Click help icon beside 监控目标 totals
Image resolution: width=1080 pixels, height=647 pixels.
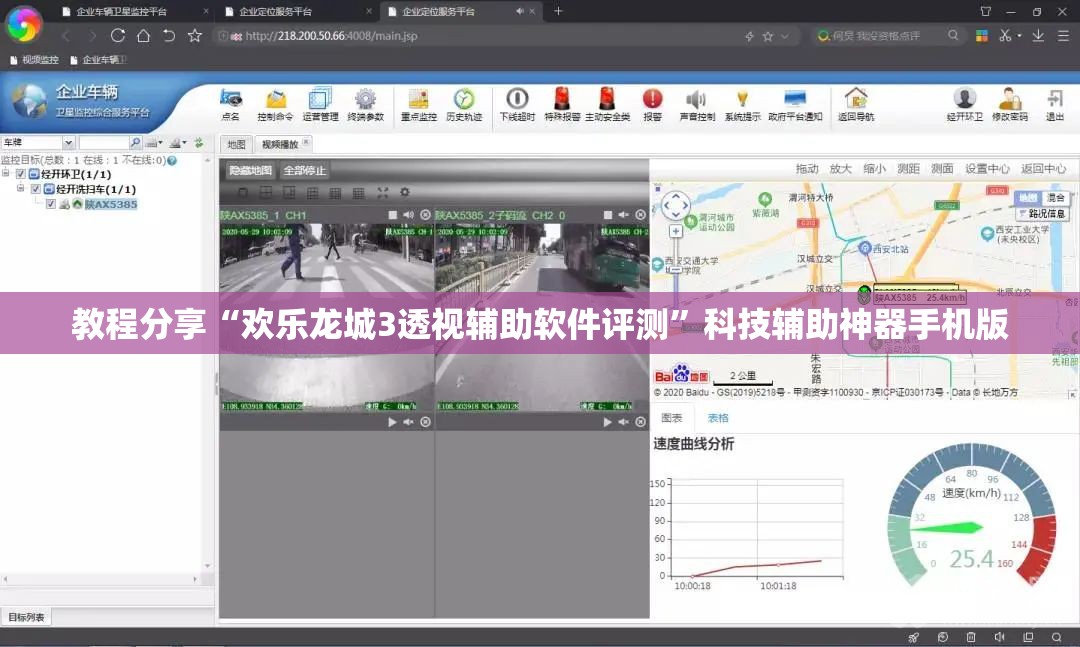tap(172, 161)
